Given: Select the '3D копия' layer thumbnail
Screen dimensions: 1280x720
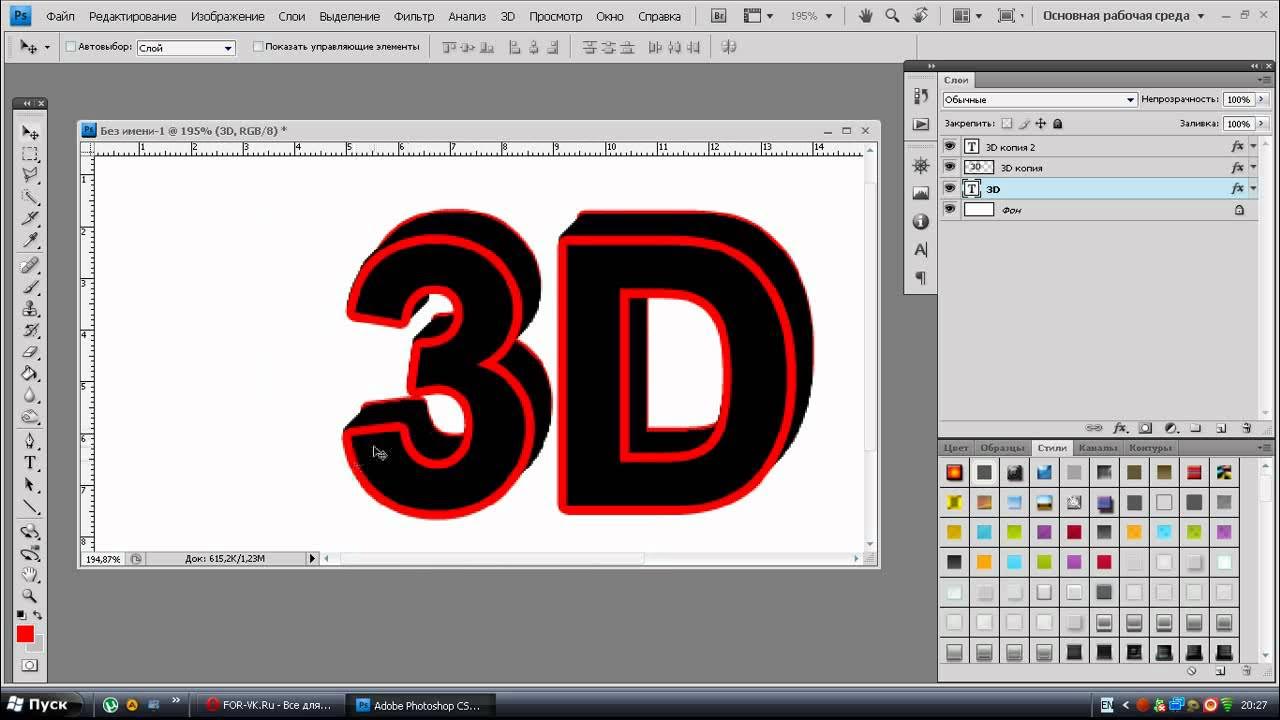Looking at the screenshot, I should [978, 167].
